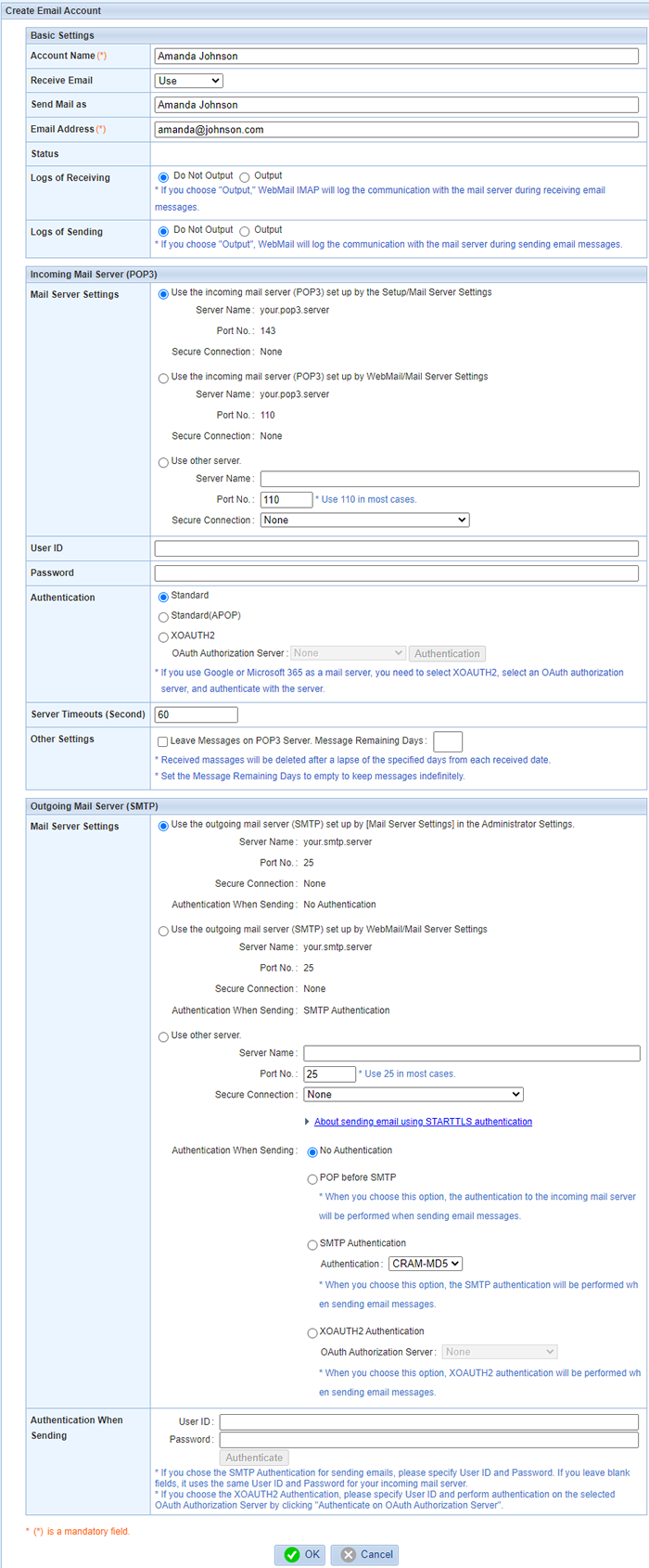The width and height of the screenshot is (649, 1568).
Task: Click the Account Name input field
Action: pyautogui.click(x=397, y=56)
